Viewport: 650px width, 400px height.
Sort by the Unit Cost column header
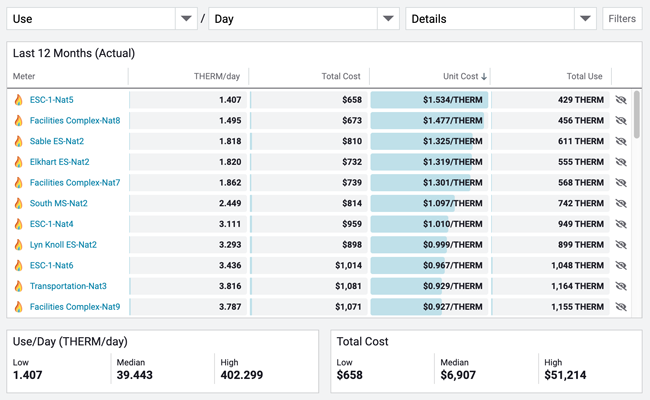click(460, 76)
